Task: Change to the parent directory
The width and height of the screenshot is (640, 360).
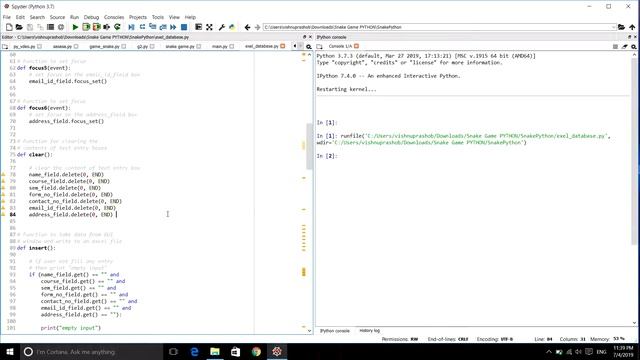Action: [632, 27]
